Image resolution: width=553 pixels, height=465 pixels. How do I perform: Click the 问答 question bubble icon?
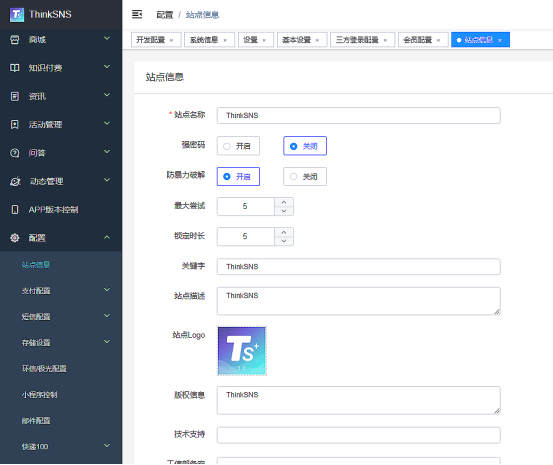point(15,153)
